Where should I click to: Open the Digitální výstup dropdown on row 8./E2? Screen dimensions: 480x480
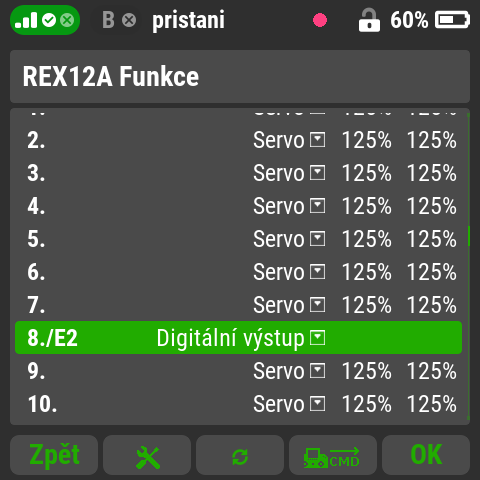[x=241, y=338]
